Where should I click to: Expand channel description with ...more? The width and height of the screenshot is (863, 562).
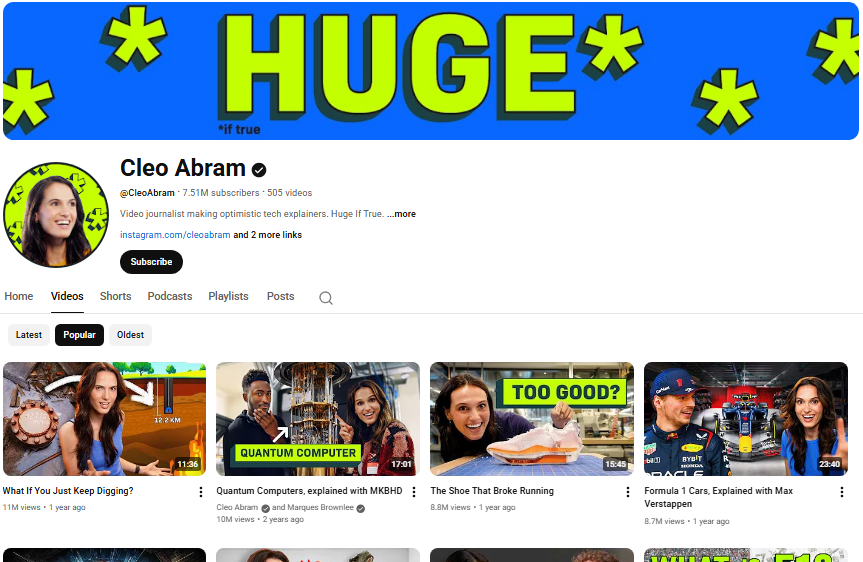pyautogui.click(x=401, y=214)
